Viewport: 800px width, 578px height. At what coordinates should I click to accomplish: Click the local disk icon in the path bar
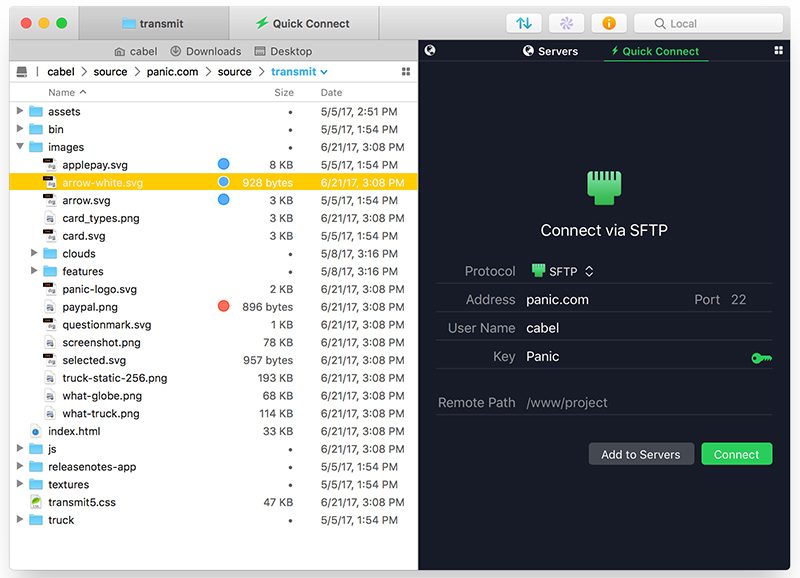point(22,72)
